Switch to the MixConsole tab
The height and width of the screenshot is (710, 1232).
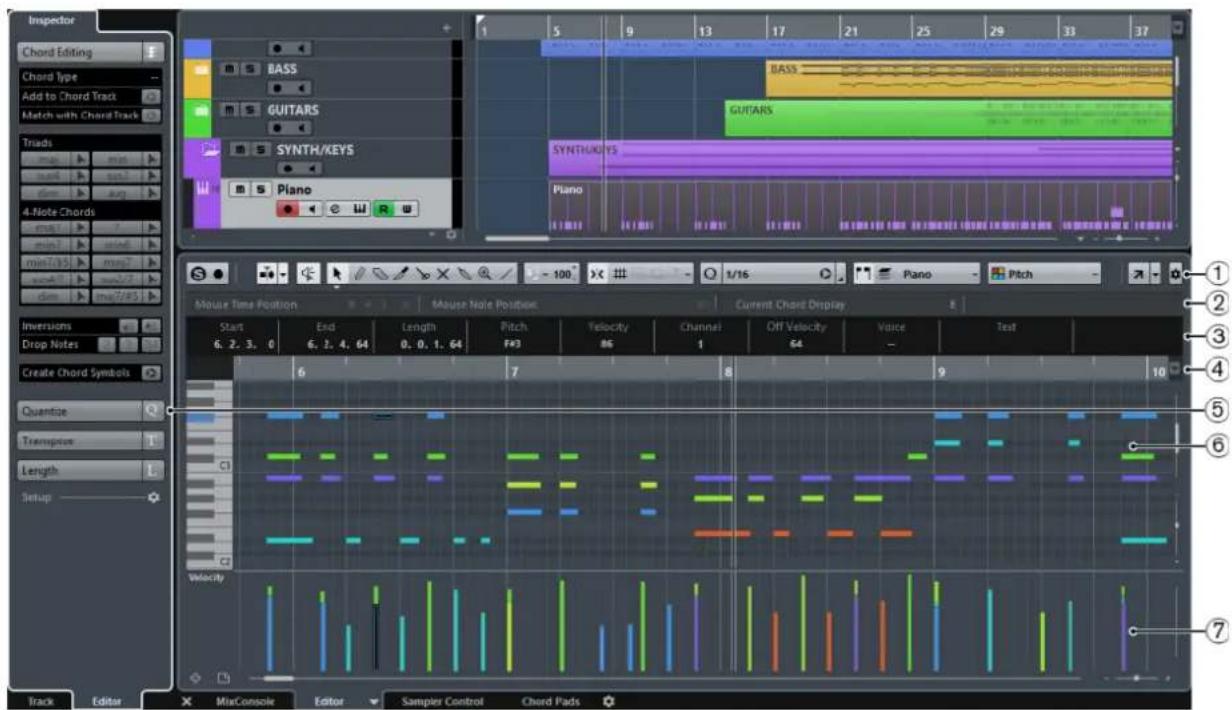point(244,702)
